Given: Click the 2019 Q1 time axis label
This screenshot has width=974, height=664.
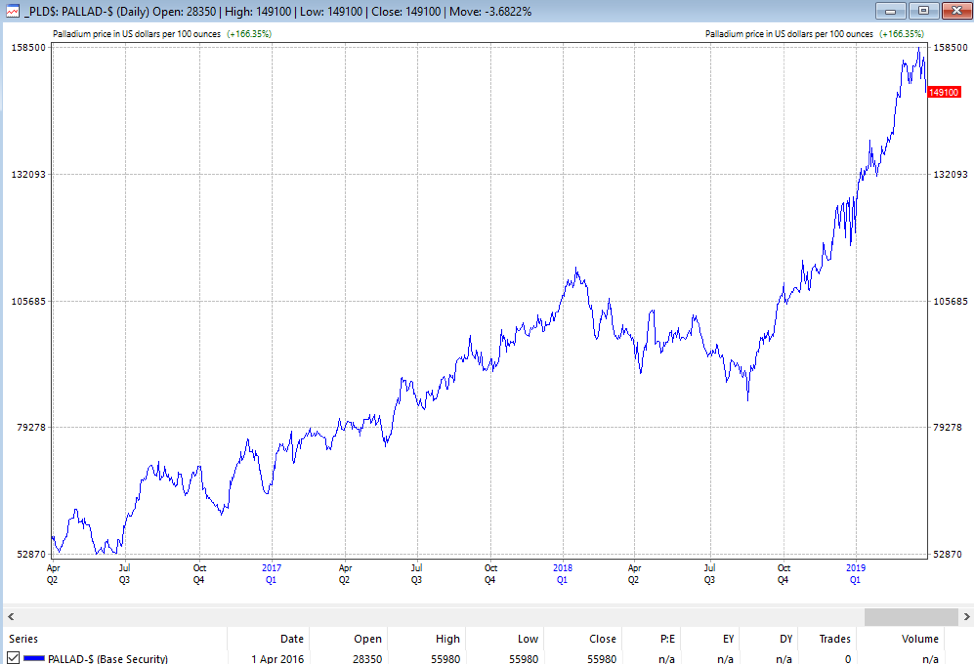Looking at the screenshot, I should point(854,573).
